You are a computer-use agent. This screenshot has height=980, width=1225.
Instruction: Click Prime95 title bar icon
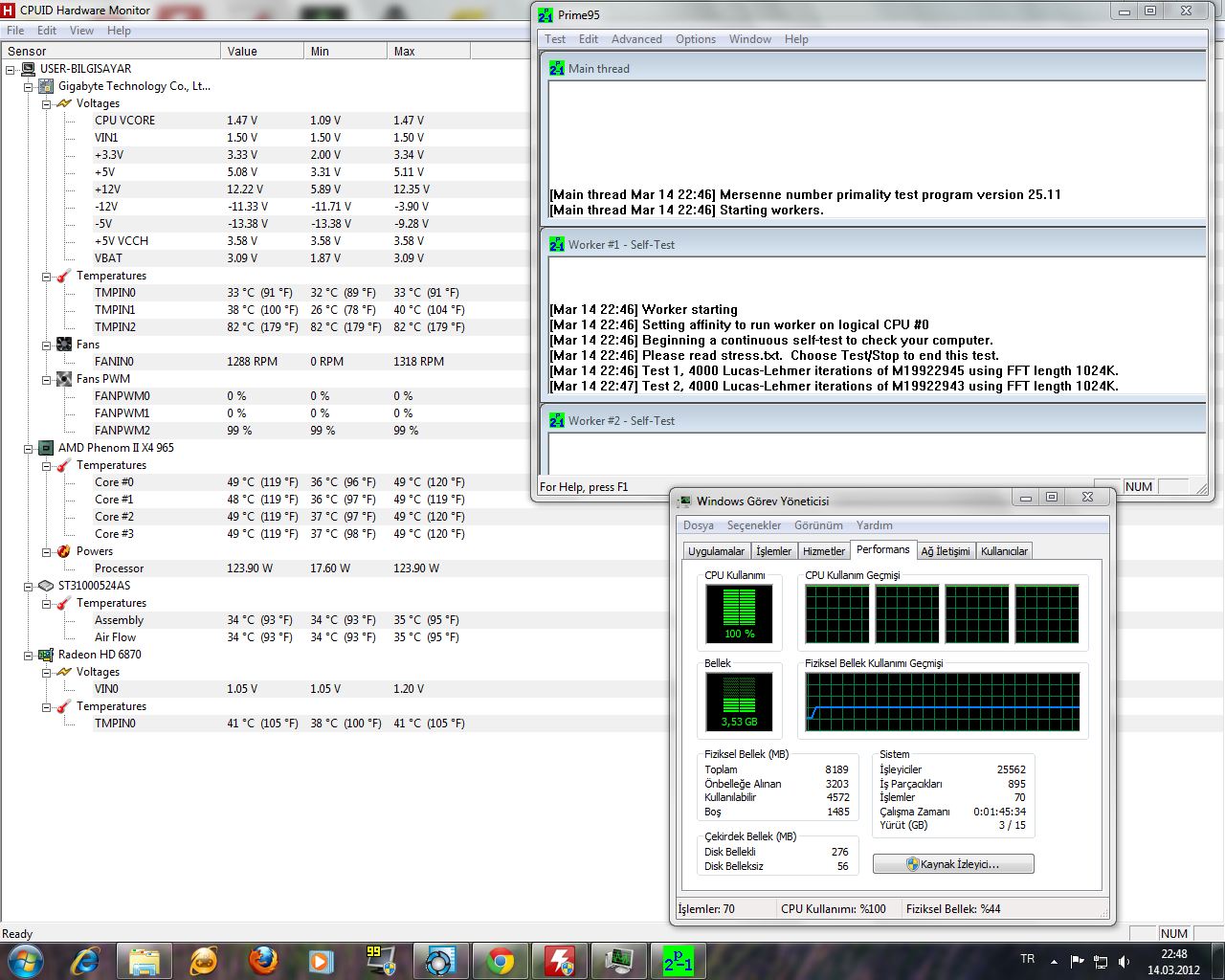click(x=546, y=15)
